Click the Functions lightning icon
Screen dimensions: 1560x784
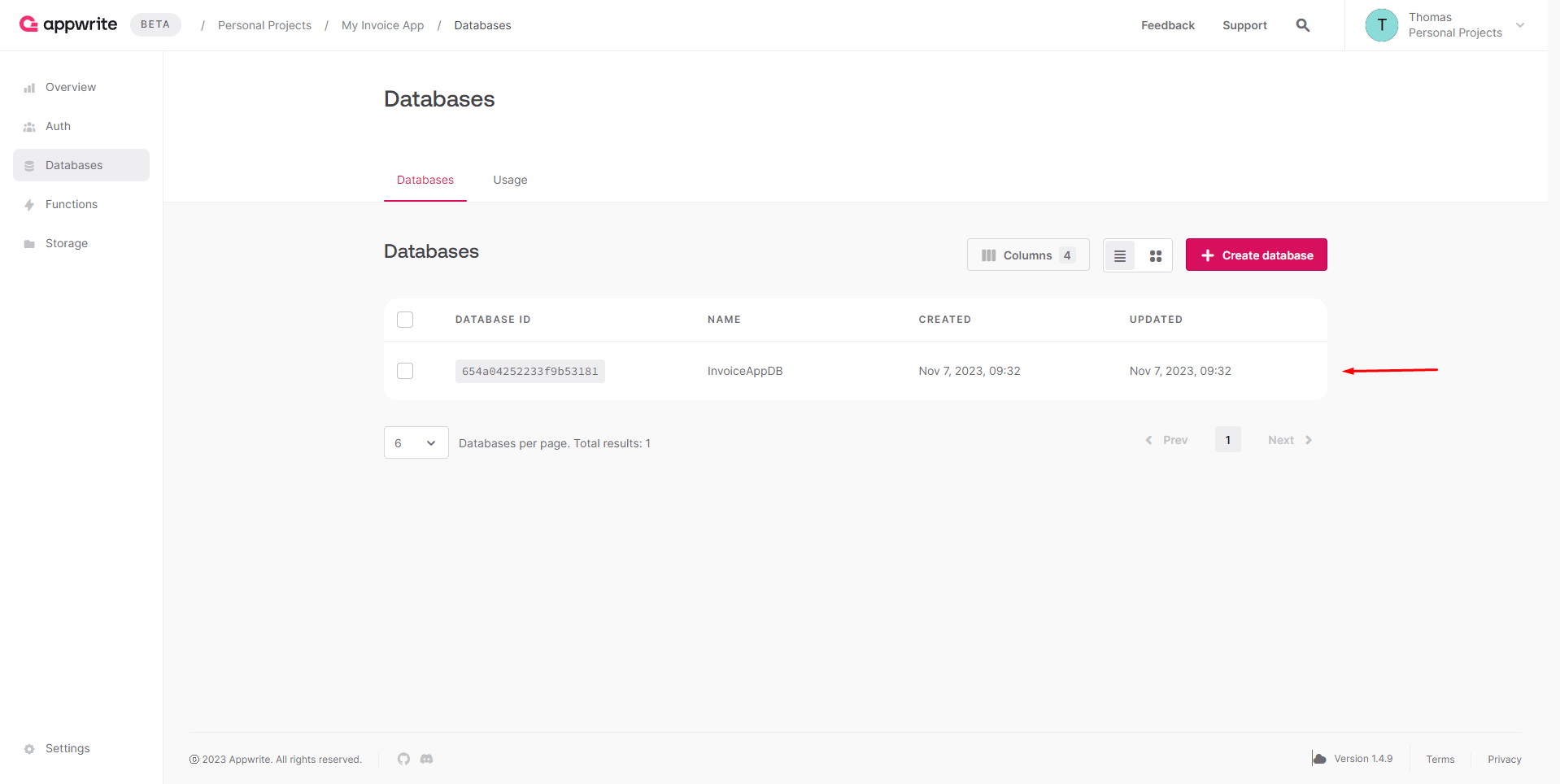[x=29, y=205]
